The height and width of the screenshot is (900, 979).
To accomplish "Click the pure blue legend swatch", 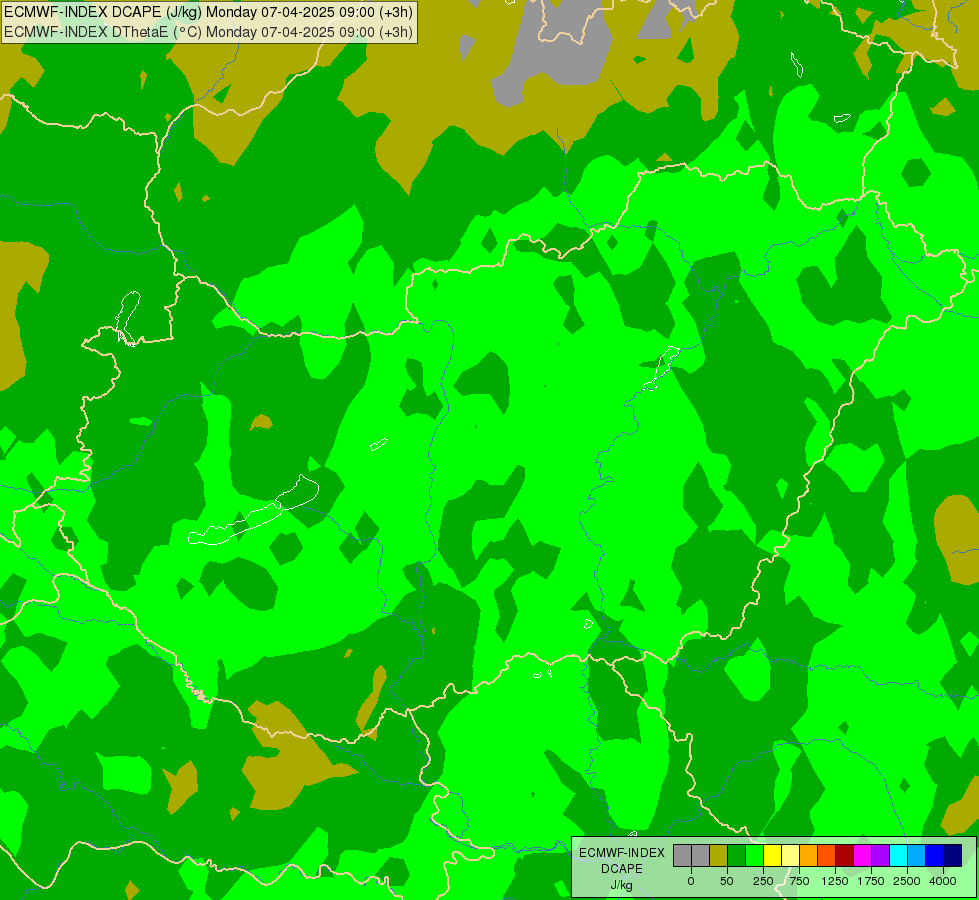I will pyautogui.click(x=934, y=856).
